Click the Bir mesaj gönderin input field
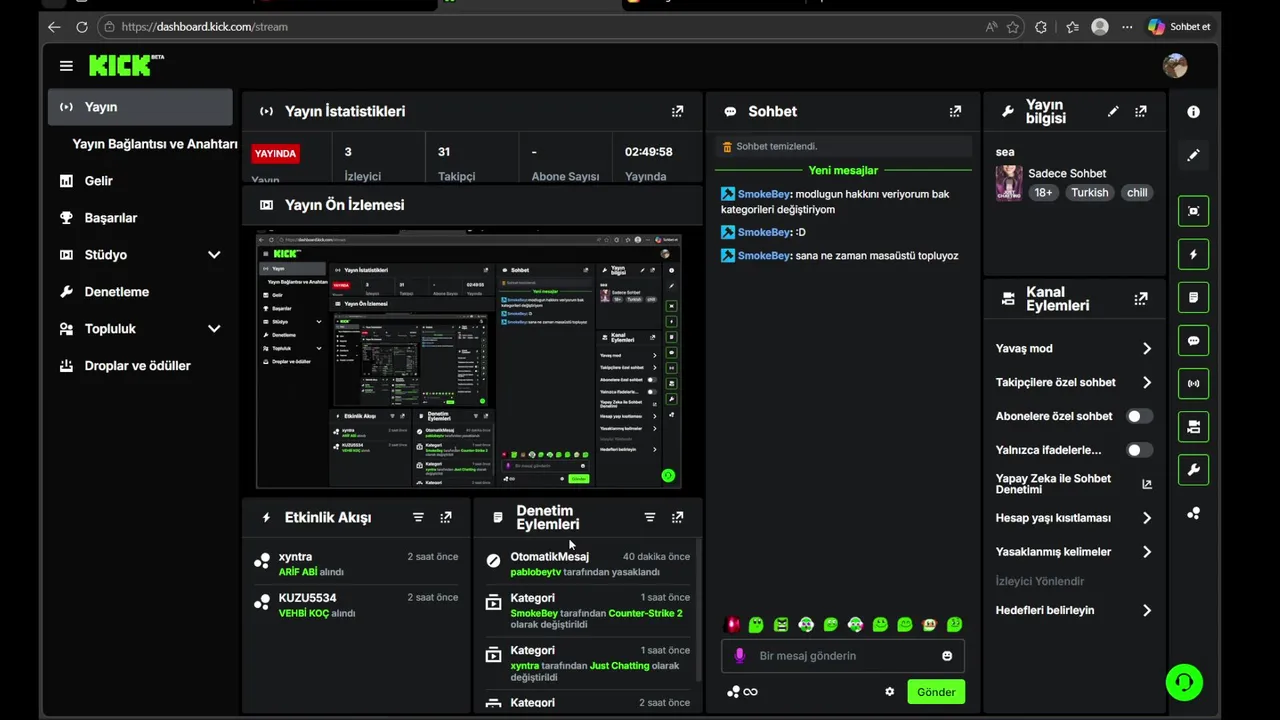 pyautogui.click(x=845, y=656)
